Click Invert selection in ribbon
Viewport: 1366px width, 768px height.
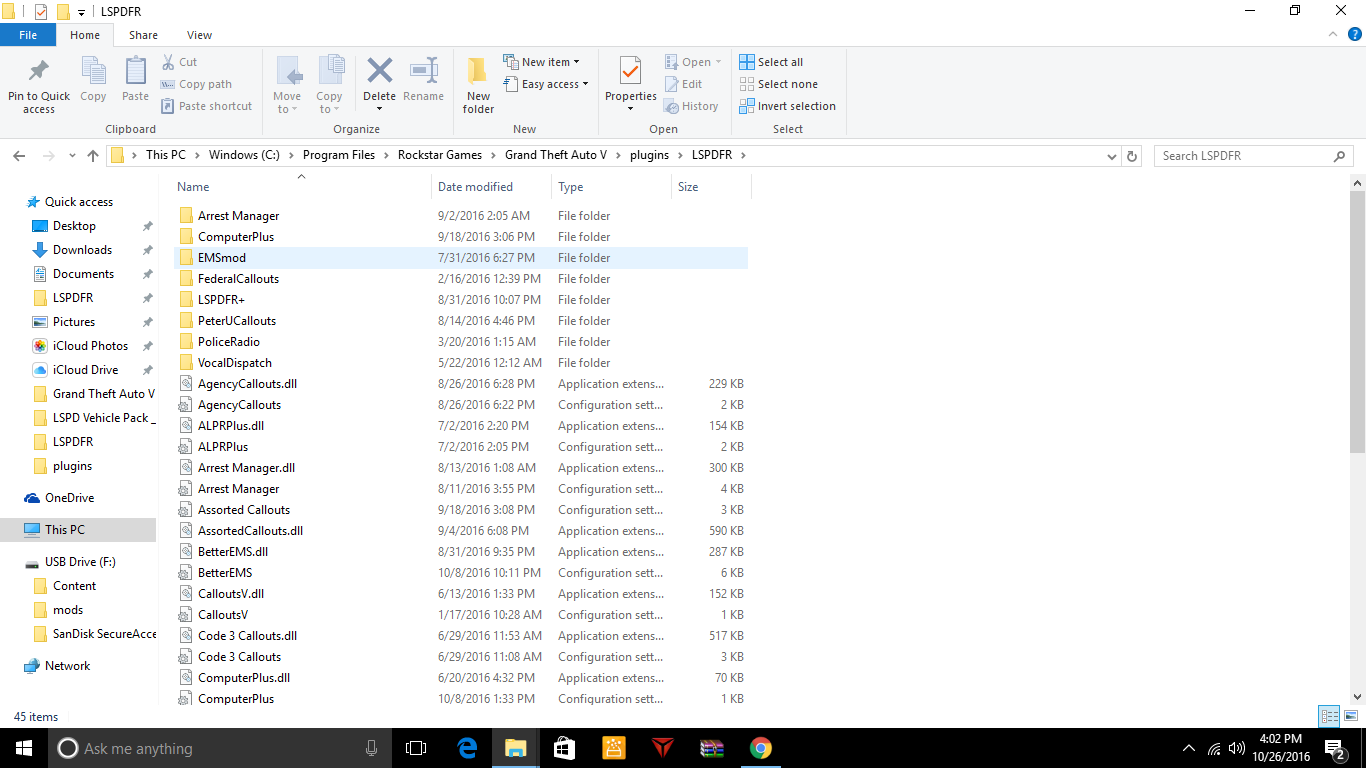tap(787, 106)
